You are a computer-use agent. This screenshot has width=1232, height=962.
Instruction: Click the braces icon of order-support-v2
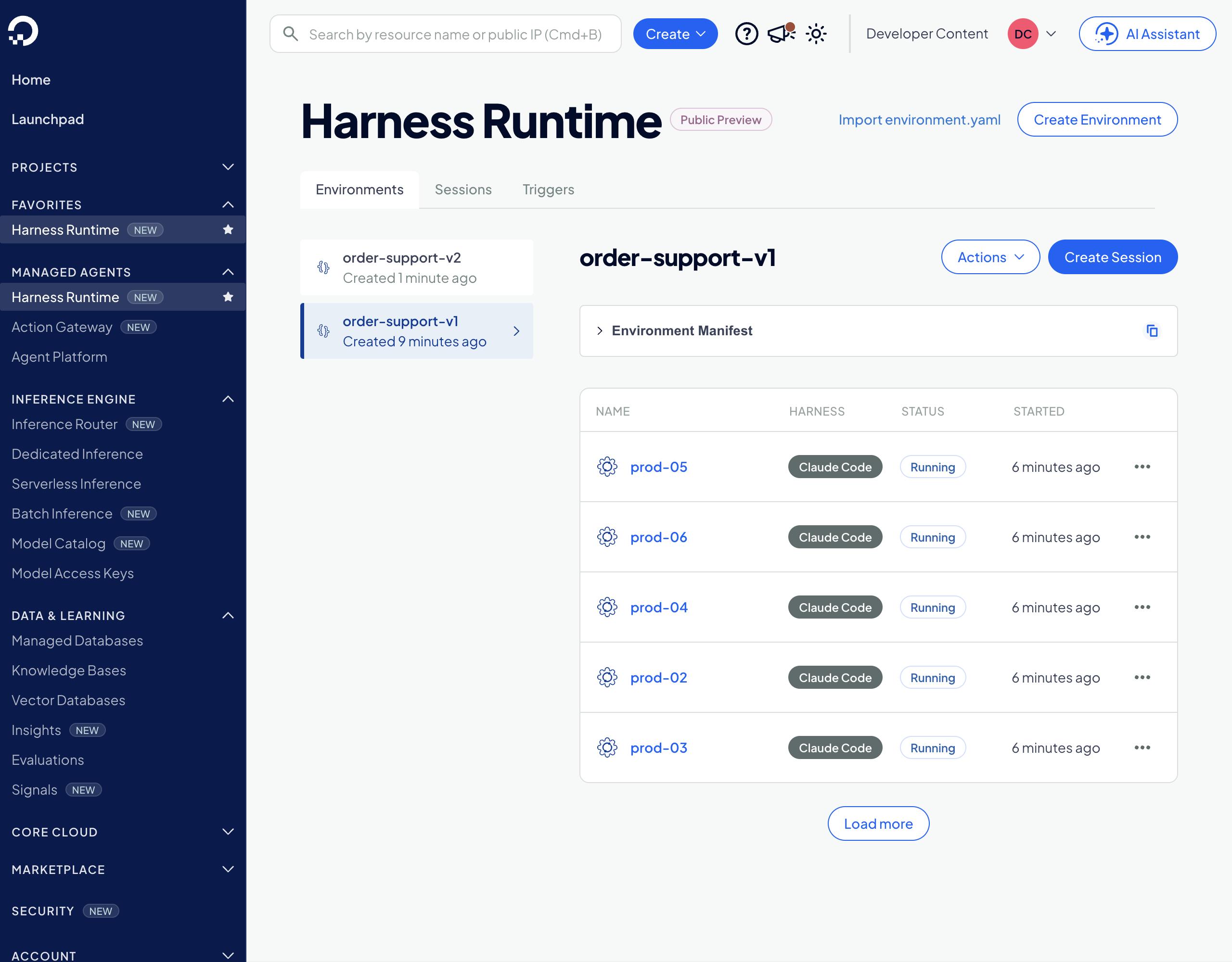(323, 267)
